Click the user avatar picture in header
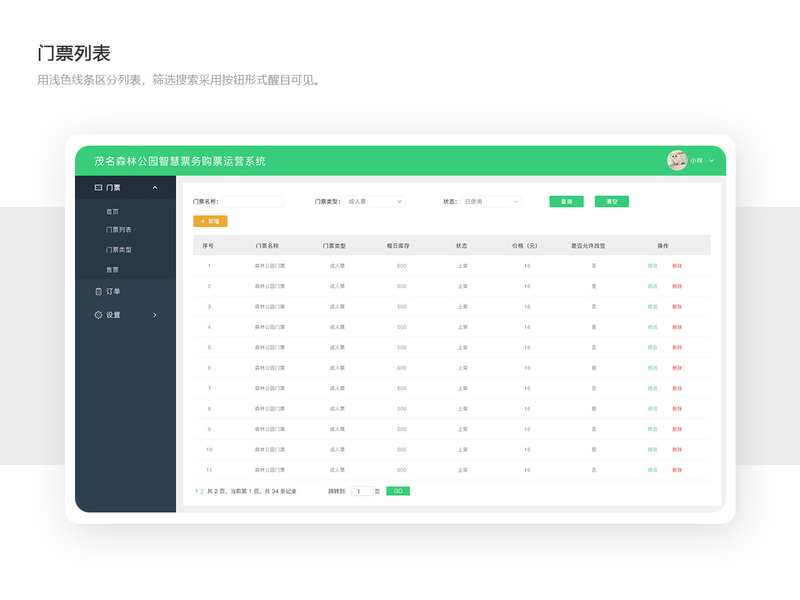This screenshot has height=600, width=800. 677,161
